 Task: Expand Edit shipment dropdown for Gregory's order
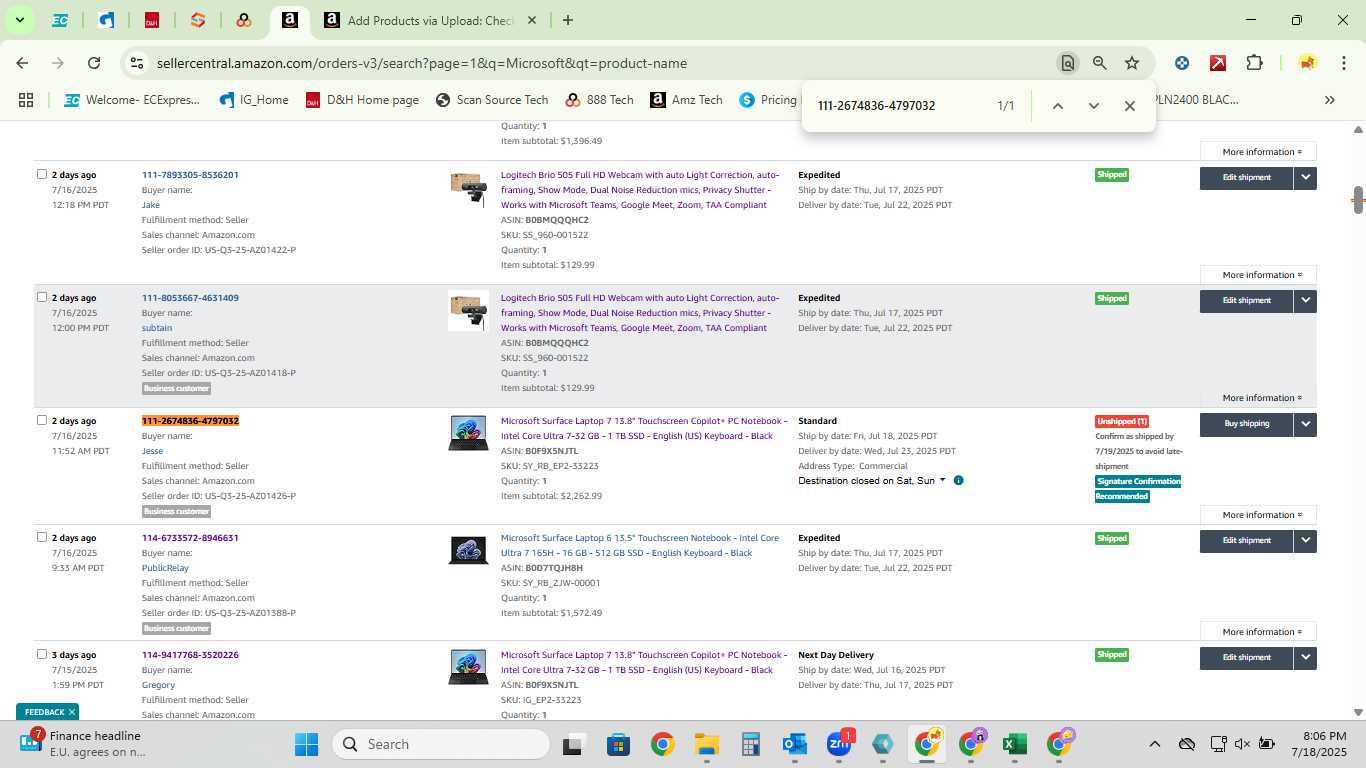(x=1305, y=658)
